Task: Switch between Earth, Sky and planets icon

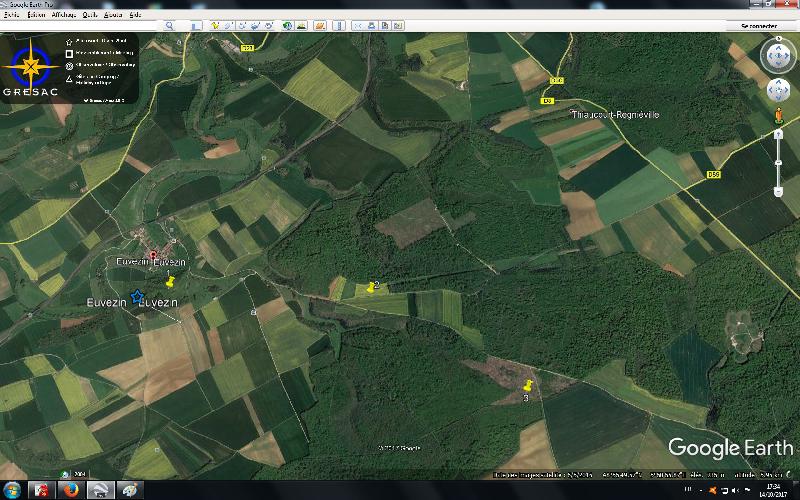Action: [x=320, y=26]
